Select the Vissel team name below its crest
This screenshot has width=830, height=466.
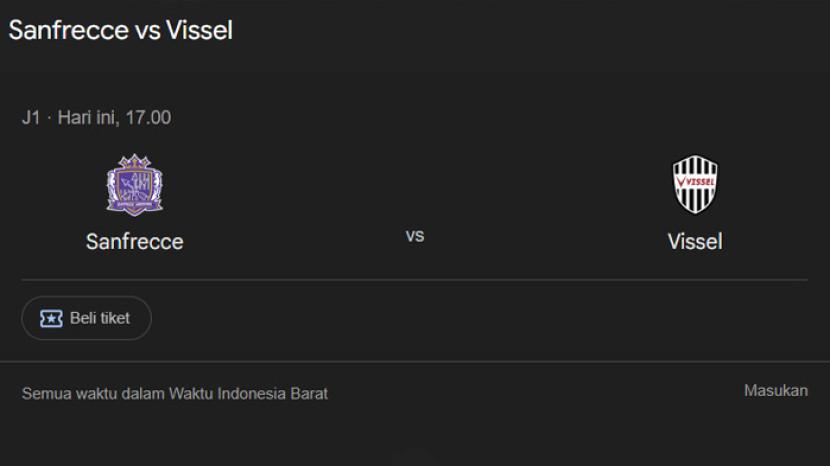(695, 241)
